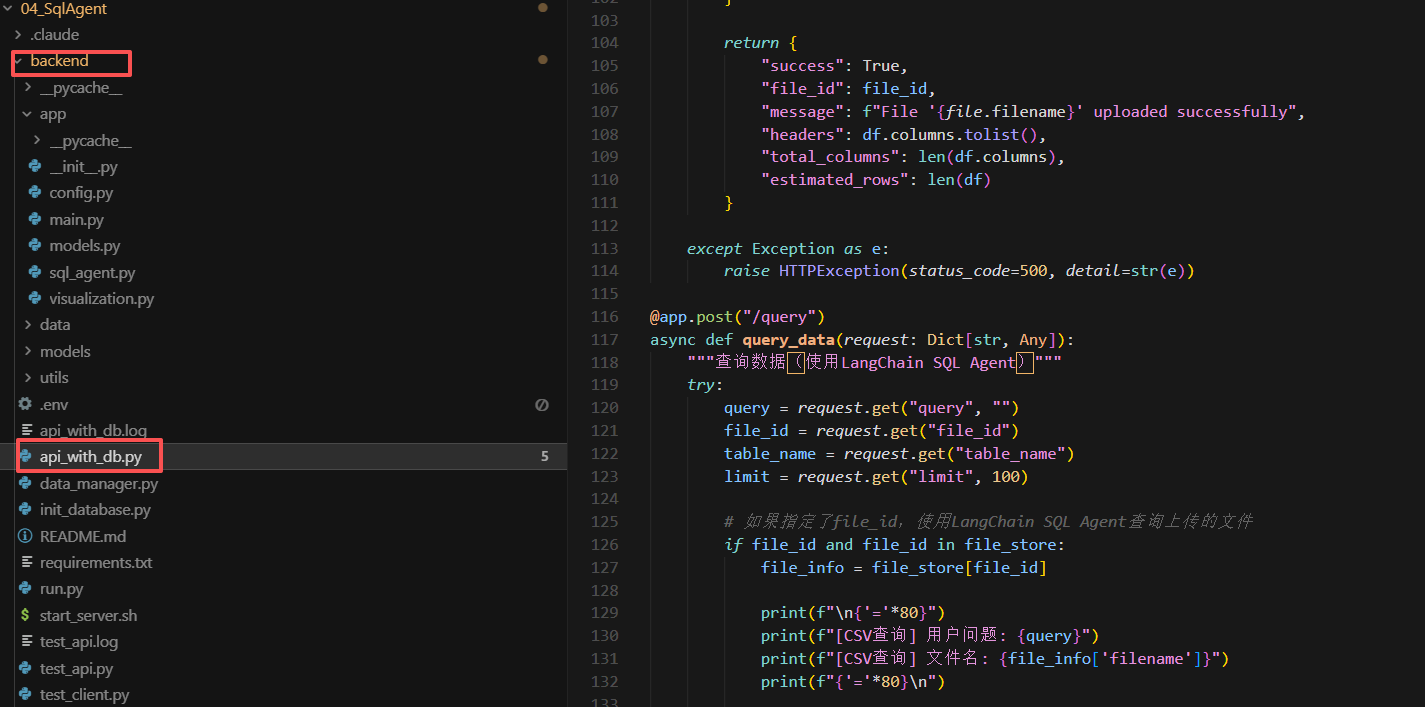Viewport: 1425px width, 707px height.
Task: Open README.md in the explorer
Action: [x=83, y=537]
